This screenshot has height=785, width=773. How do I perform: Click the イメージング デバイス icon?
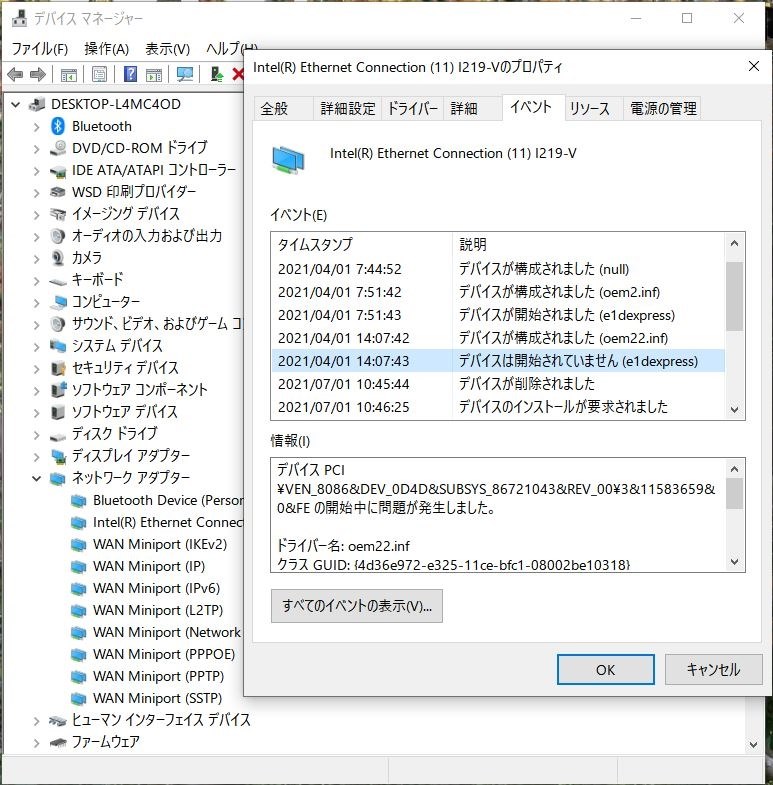click(58, 214)
